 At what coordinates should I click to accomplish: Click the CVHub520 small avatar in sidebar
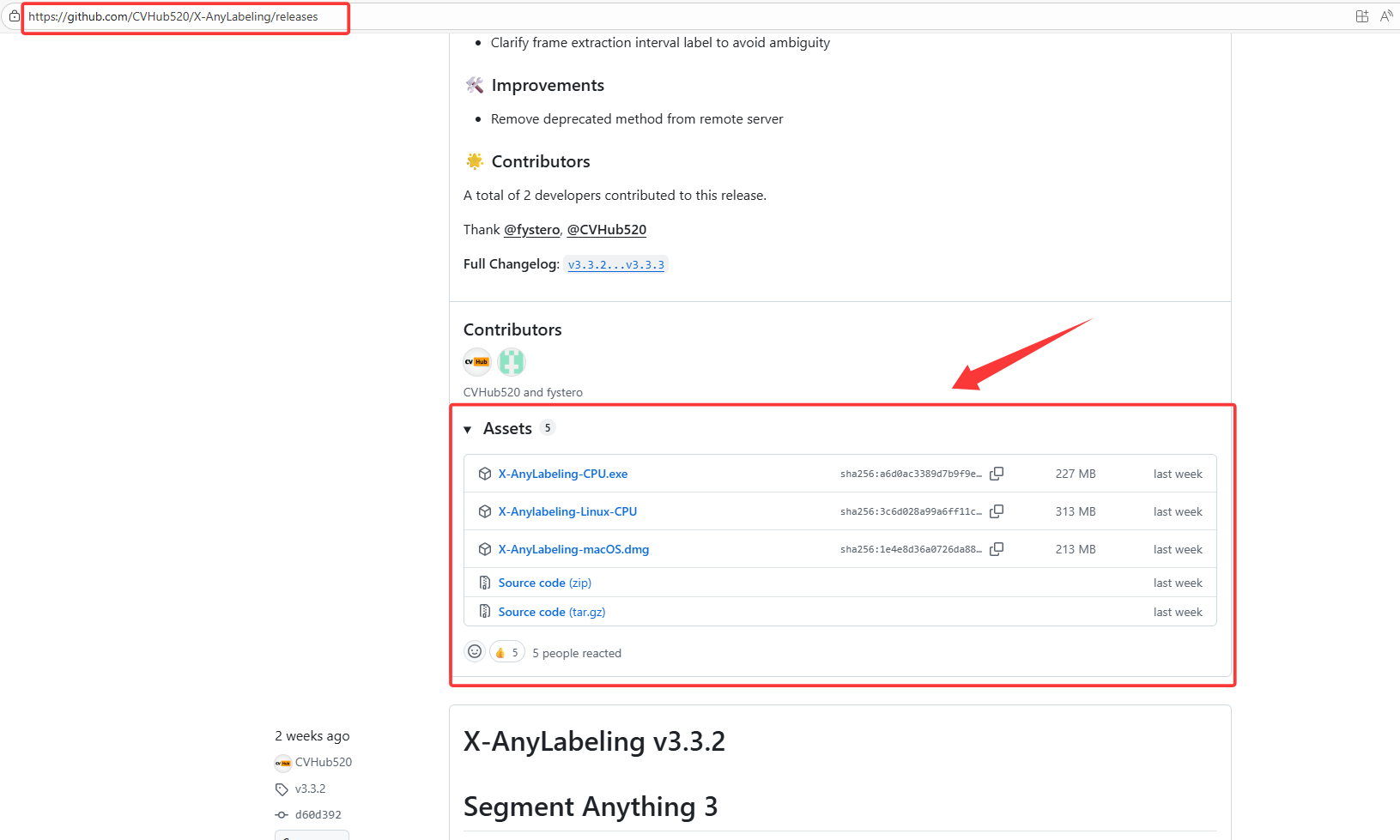tap(282, 763)
